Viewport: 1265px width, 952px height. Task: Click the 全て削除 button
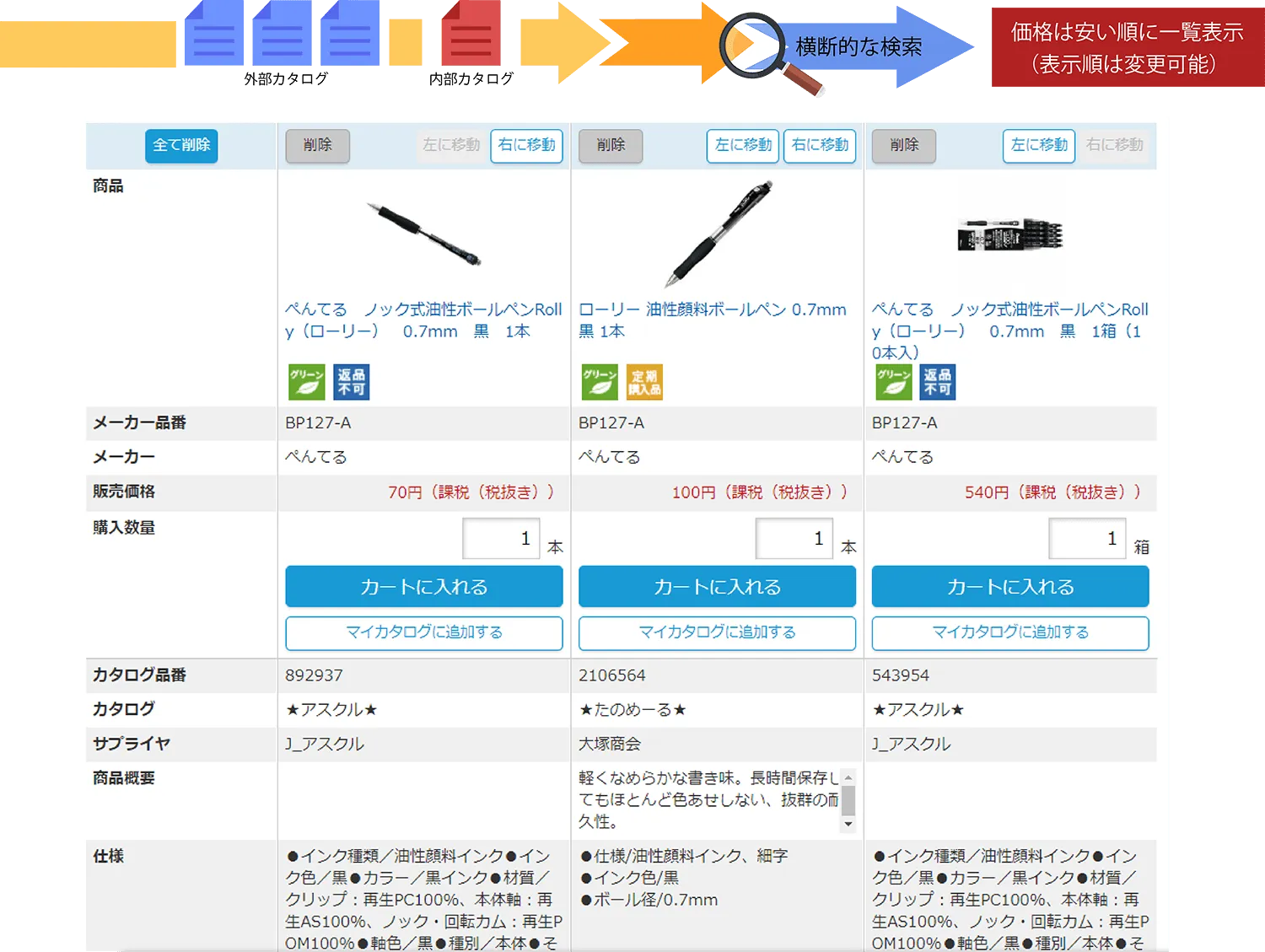coord(181,146)
